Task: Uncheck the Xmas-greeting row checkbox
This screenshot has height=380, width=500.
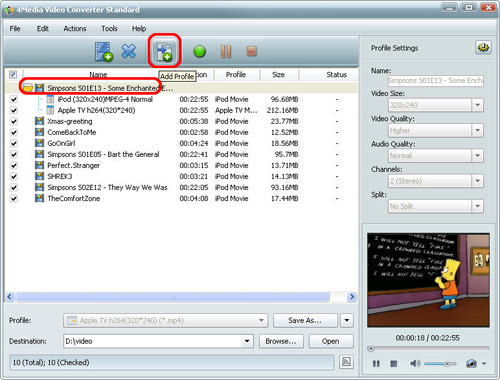Action: pyautogui.click(x=13, y=121)
